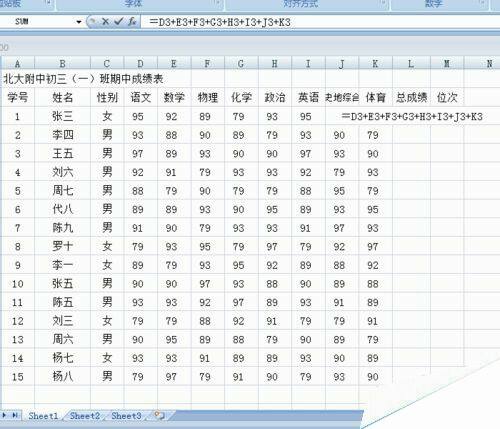The width and height of the screenshot is (500, 429).
Task: Select column A header
Action: click(18, 63)
